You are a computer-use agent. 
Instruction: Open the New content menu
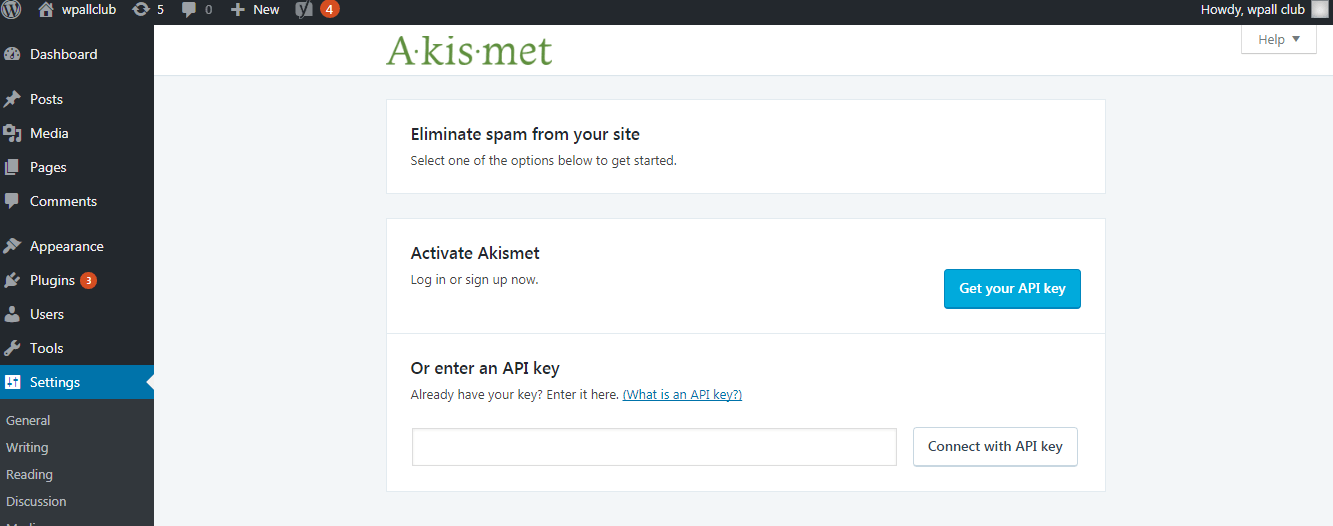coord(256,10)
